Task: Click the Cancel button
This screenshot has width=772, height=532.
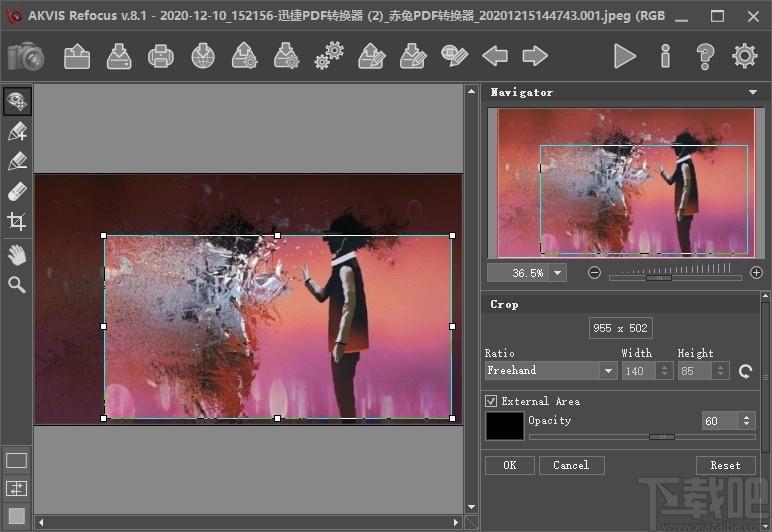Action: [571, 466]
